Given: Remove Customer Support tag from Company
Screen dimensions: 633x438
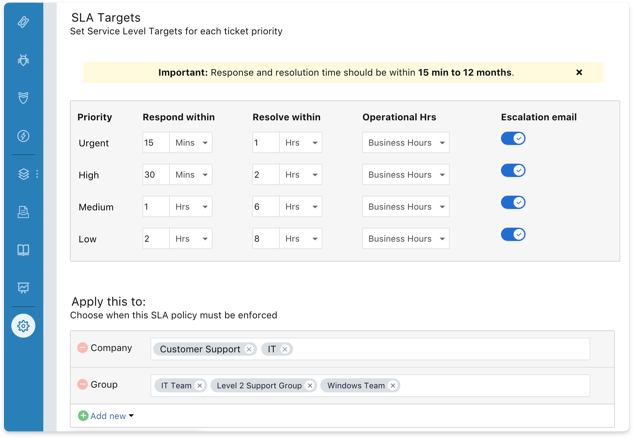Looking at the screenshot, I should tap(250, 349).
